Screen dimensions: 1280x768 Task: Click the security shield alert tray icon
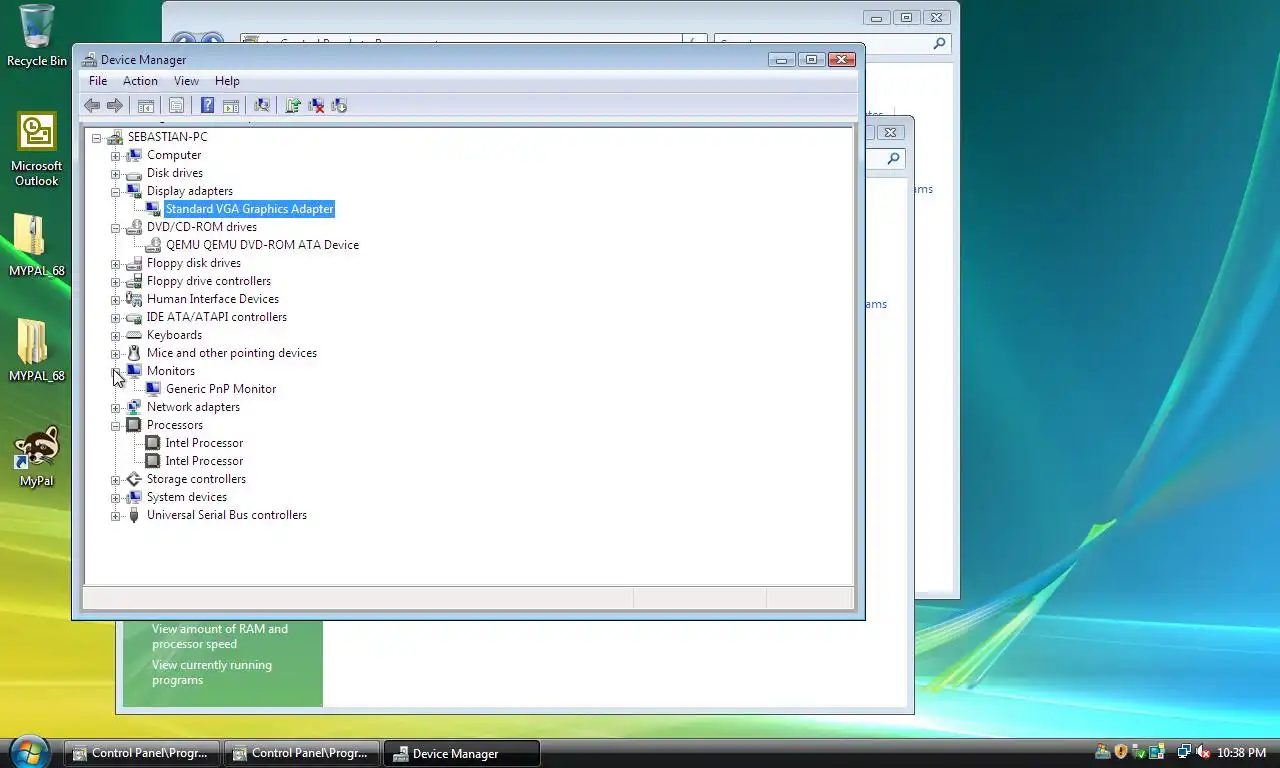click(x=1121, y=752)
